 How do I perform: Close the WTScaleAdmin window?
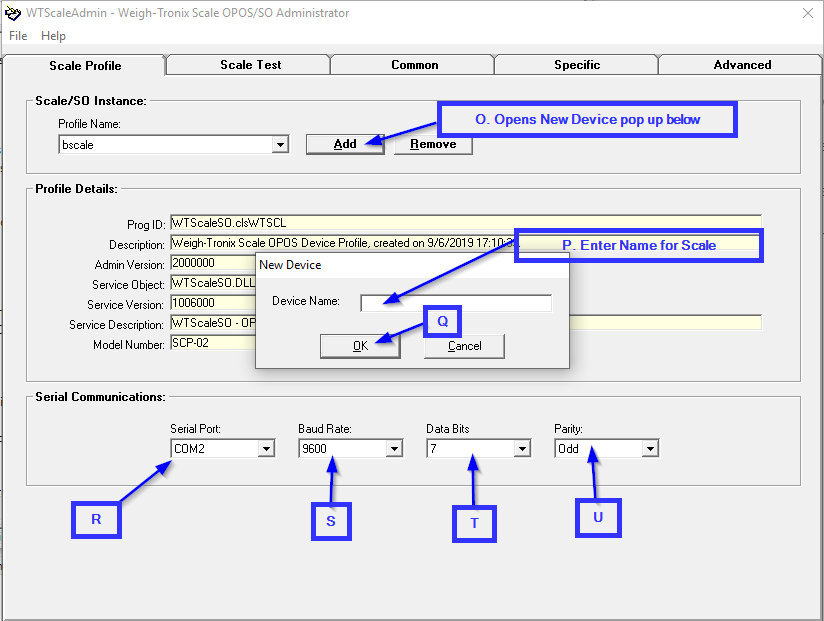[x=808, y=13]
